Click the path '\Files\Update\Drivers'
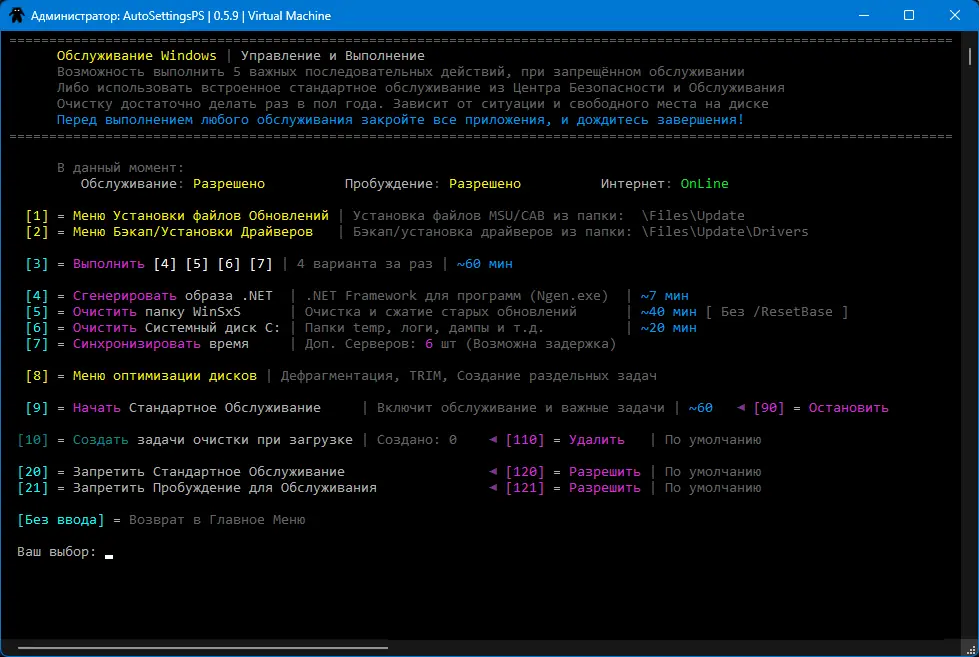 (725, 232)
